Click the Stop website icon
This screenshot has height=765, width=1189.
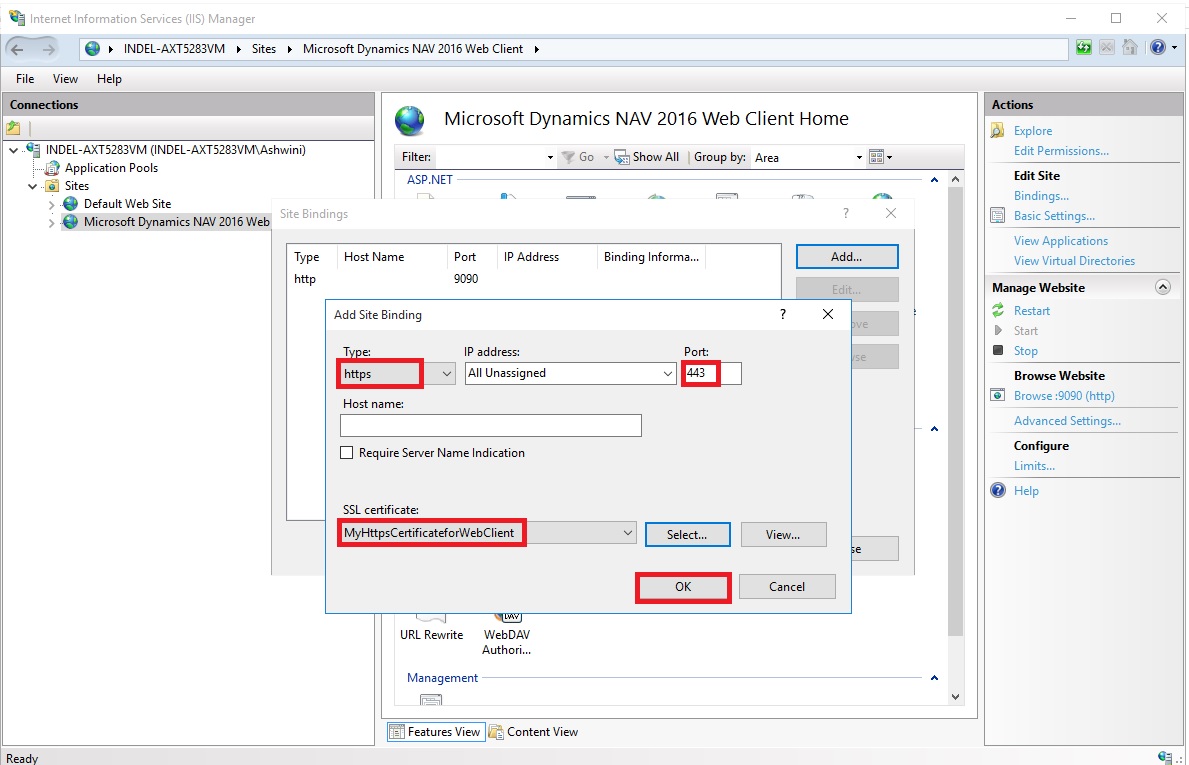point(998,351)
